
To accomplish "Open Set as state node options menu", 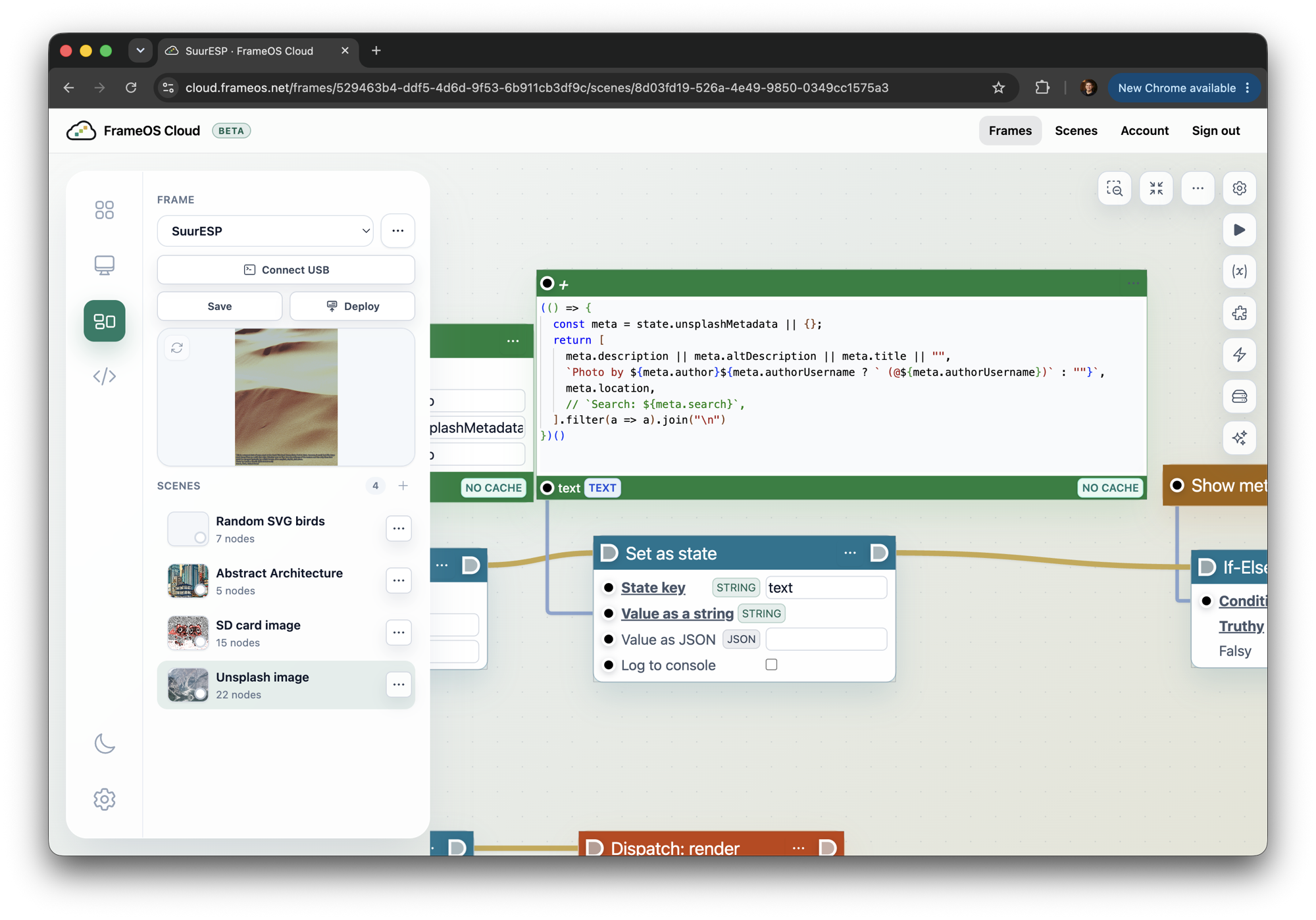I will coord(850,553).
